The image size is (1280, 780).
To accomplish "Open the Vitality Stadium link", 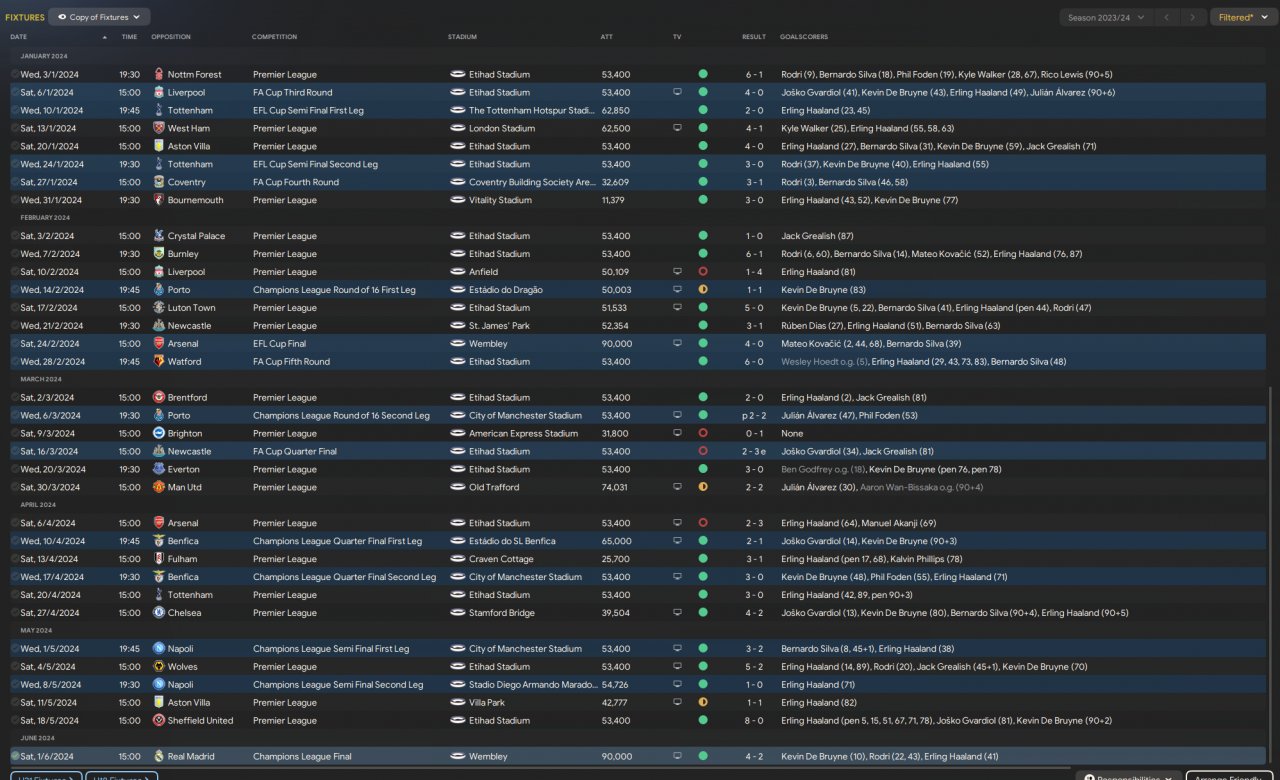I will click(500, 200).
